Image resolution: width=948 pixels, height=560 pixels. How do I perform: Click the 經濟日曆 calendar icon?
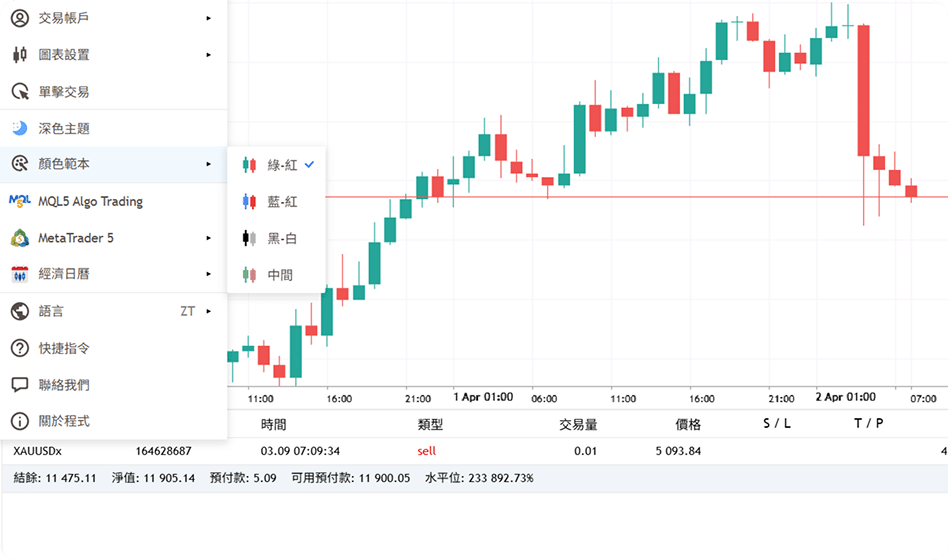pyautogui.click(x=19, y=274)
